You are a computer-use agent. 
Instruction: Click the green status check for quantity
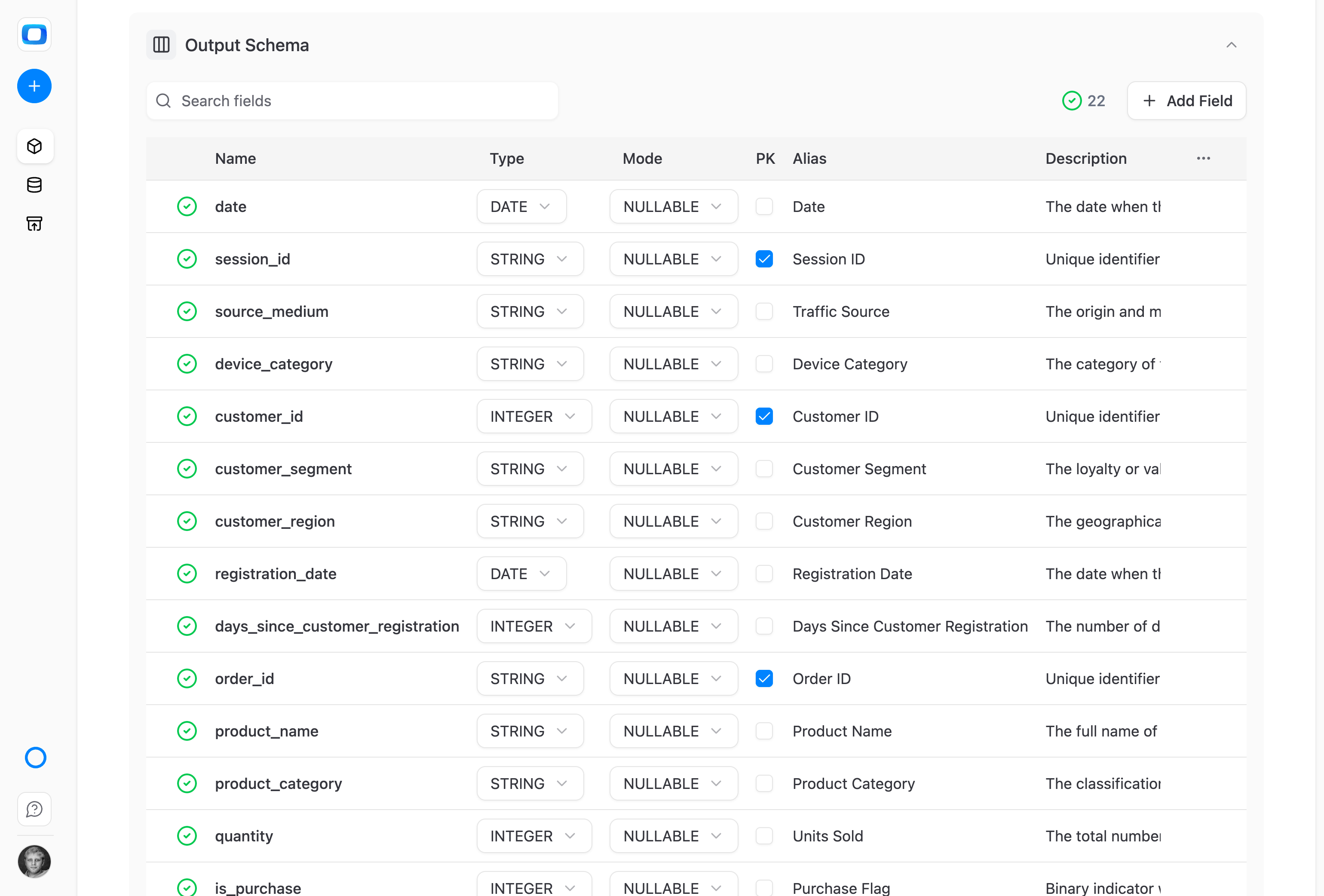187,835
